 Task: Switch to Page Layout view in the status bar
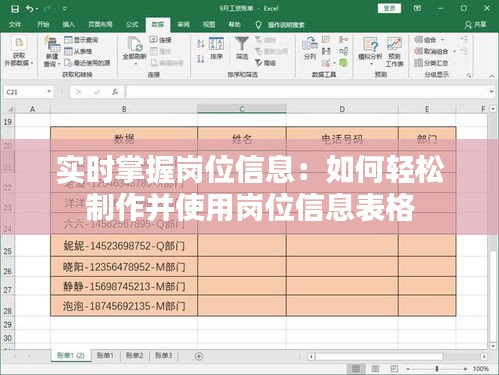tap(375, 368)
